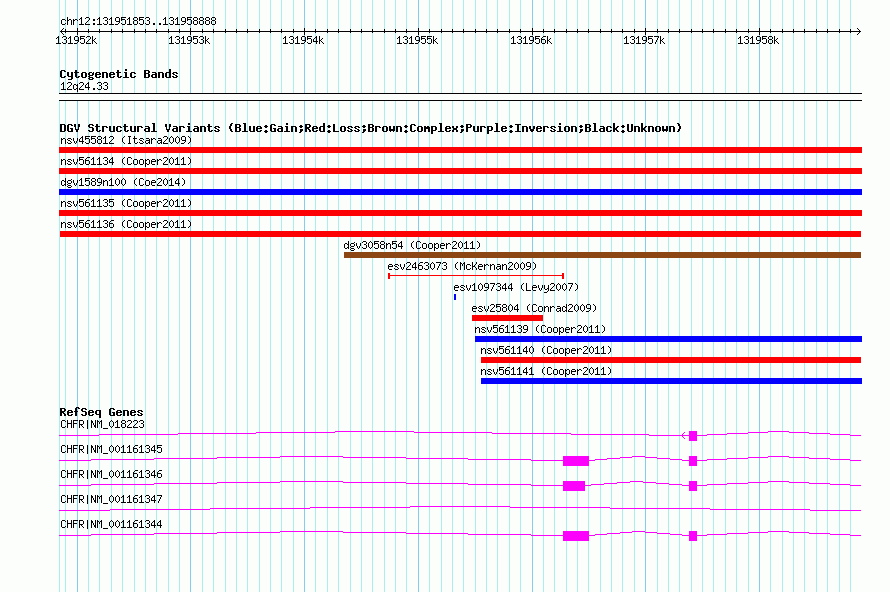Click the dgv1589n100 (Coe2014) label
Screen dimensions: 890x592
coord(123,182)
